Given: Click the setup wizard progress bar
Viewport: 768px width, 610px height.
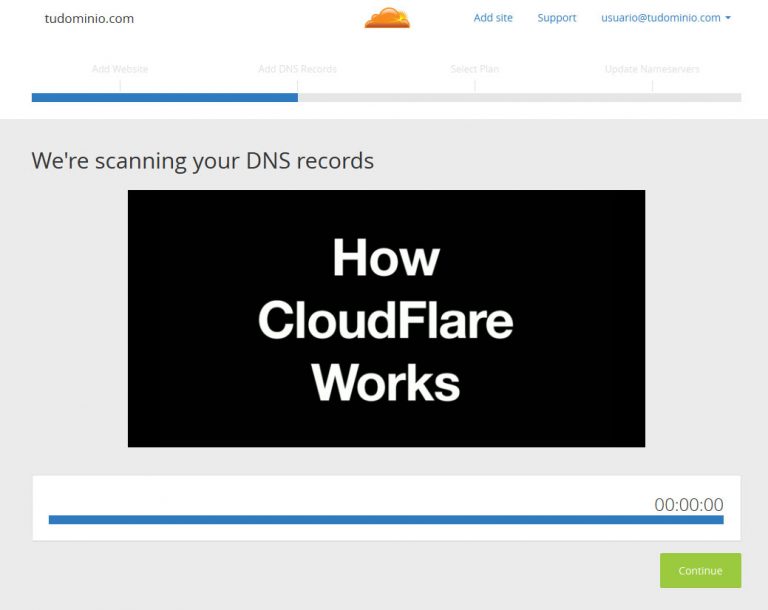Looking at the screenshot, I should pyautogui.click(x=386, y=98).
